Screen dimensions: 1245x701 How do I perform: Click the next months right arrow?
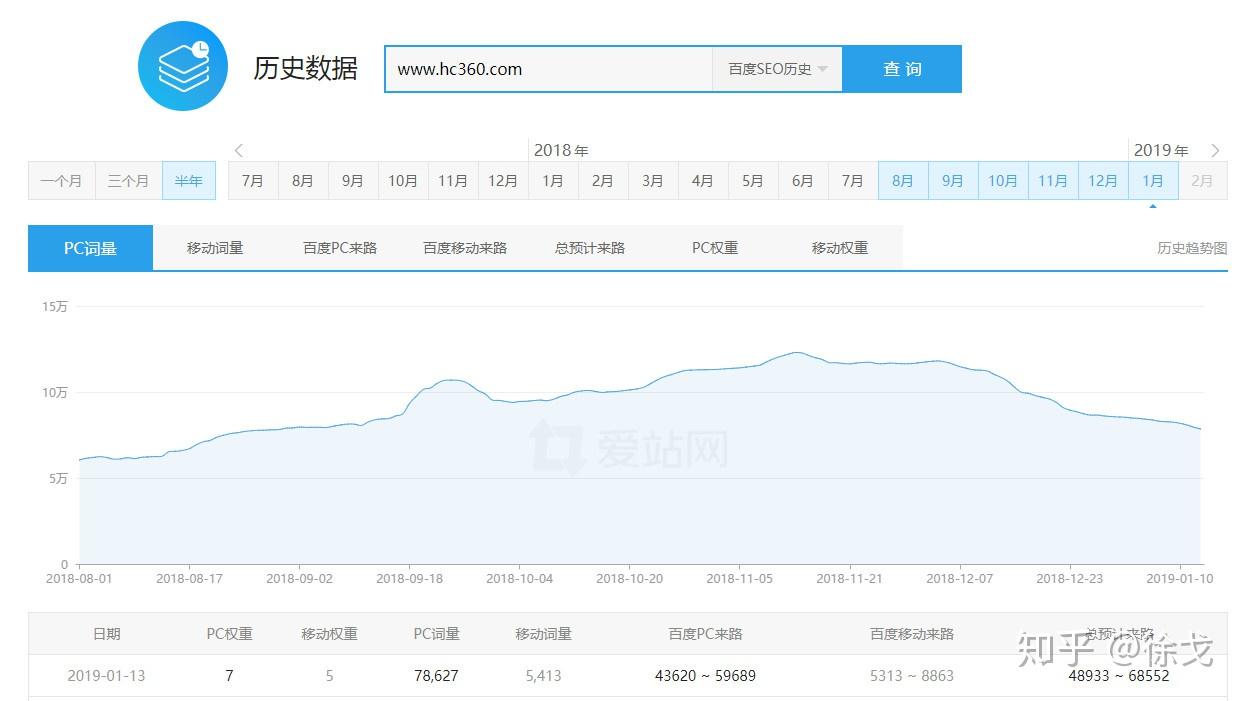(1215, 151)
